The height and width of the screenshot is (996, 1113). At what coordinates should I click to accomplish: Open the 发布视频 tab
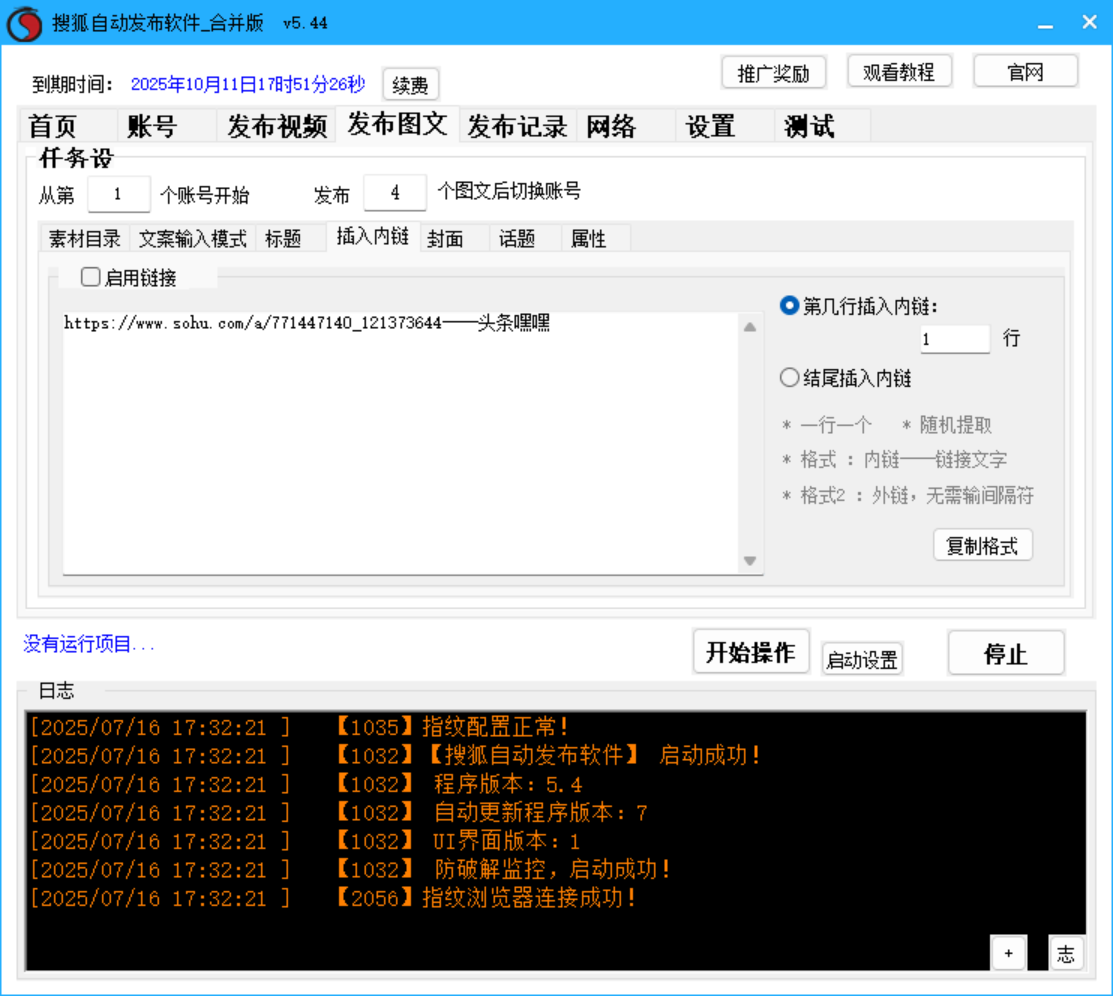[277, 126]
